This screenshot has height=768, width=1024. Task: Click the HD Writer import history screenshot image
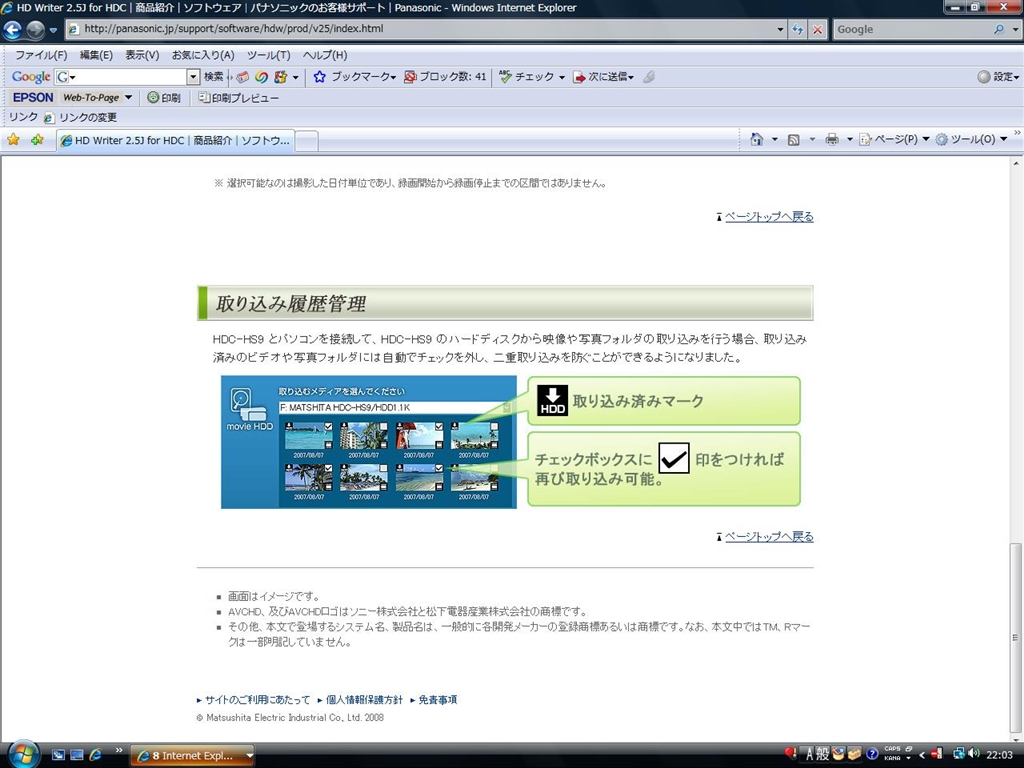[369, 442]
